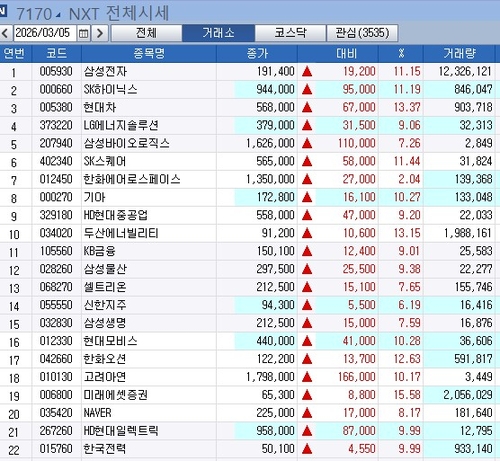Select the 현대차 row name

[100, 107]
